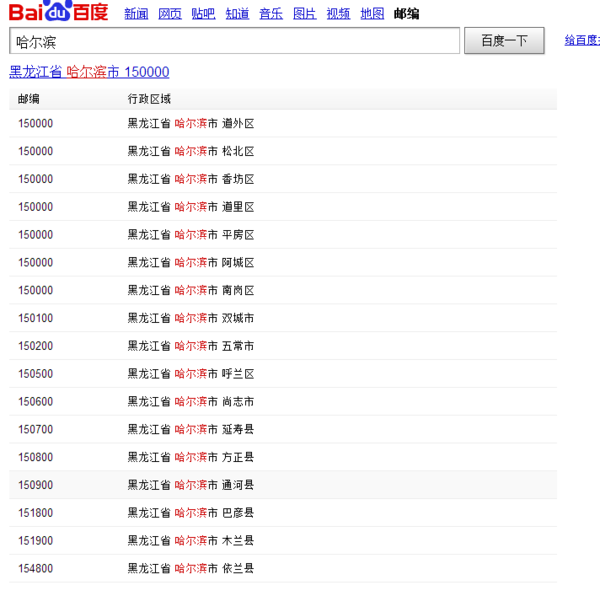The width and height of the screenshot is (600, 596).
Task: Click postal code 150800
Action: click(36, 457)
